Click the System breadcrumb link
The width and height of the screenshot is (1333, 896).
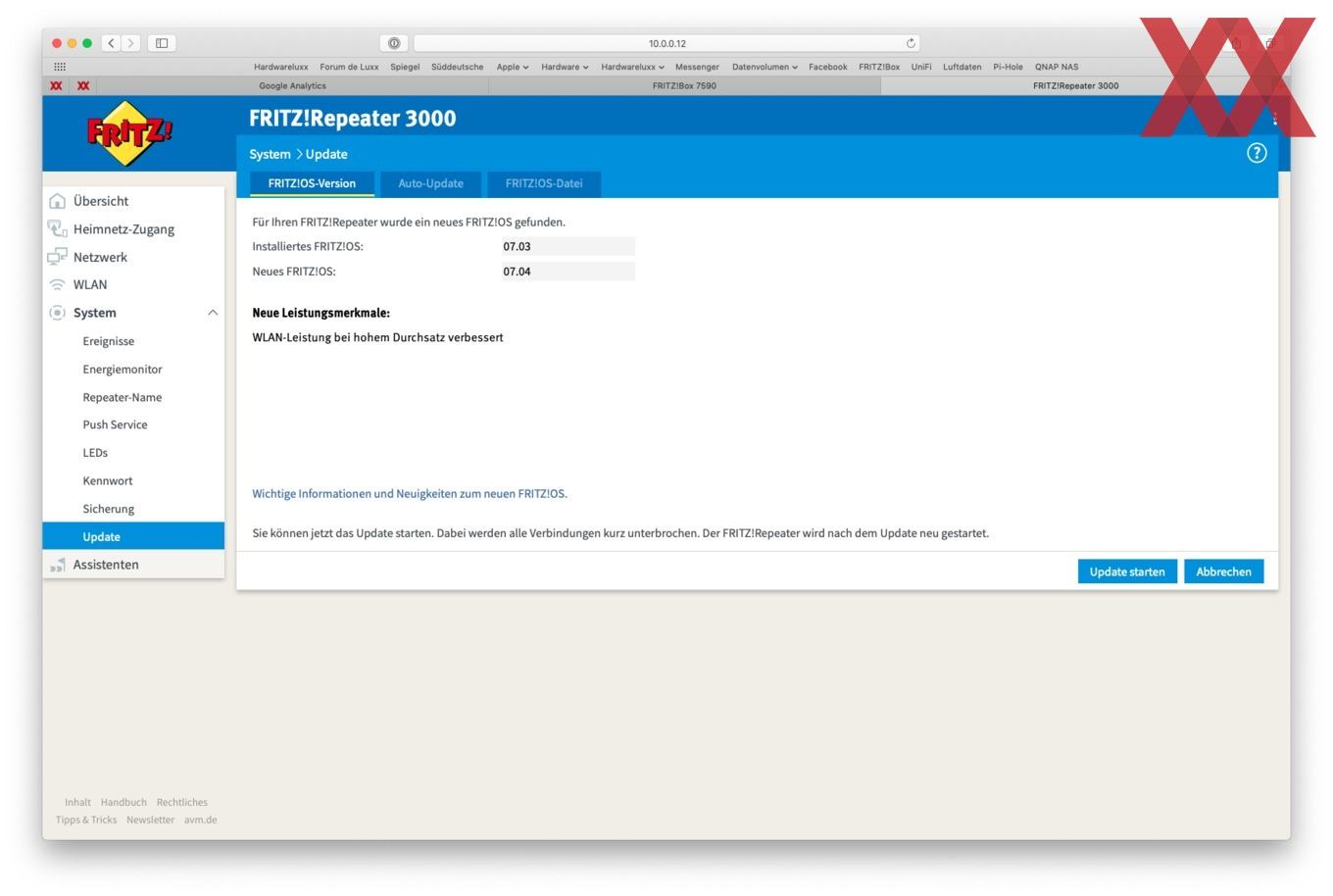click(270, 154)
